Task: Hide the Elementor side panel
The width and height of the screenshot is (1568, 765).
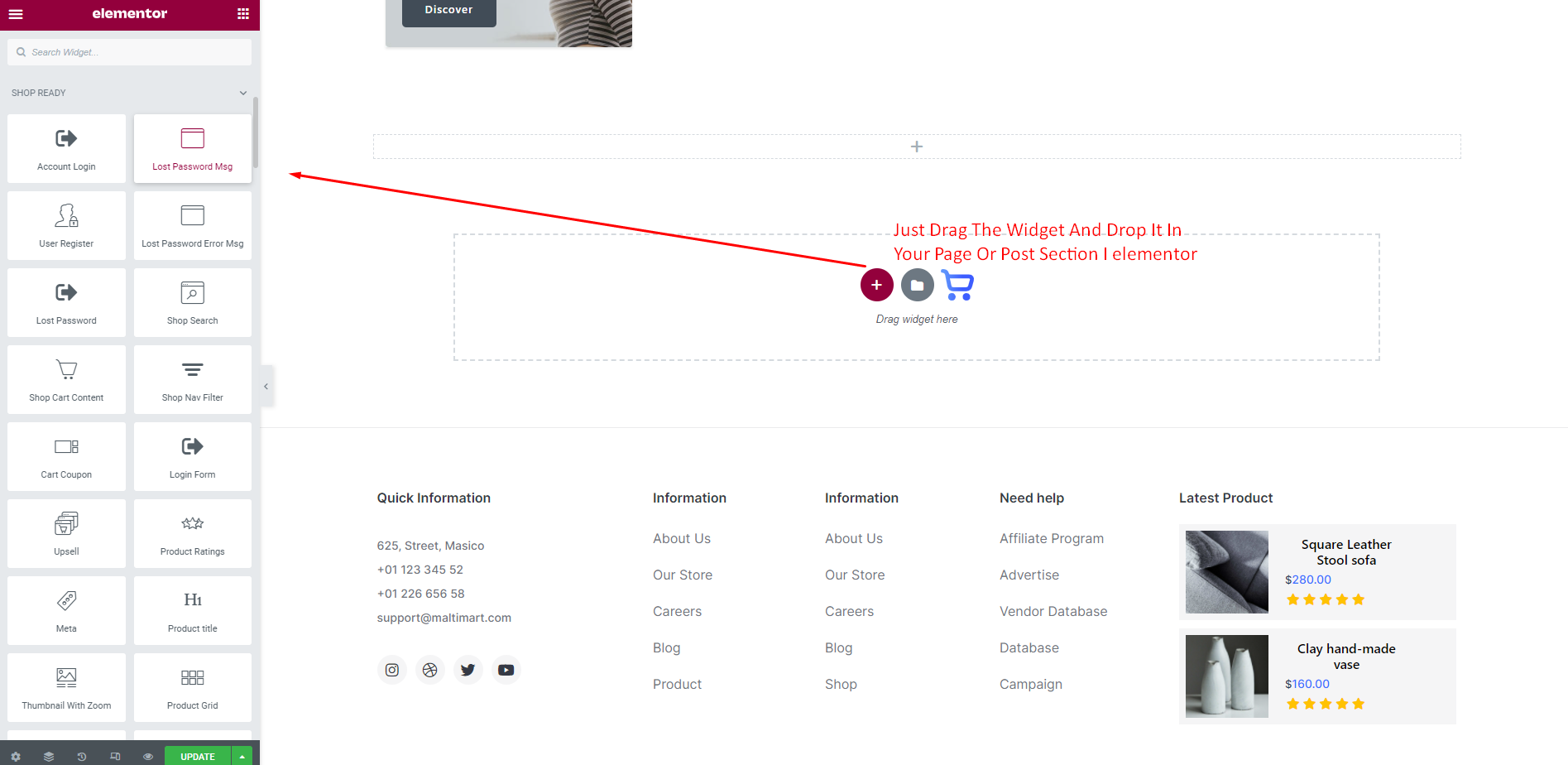Action: point(266,387)
